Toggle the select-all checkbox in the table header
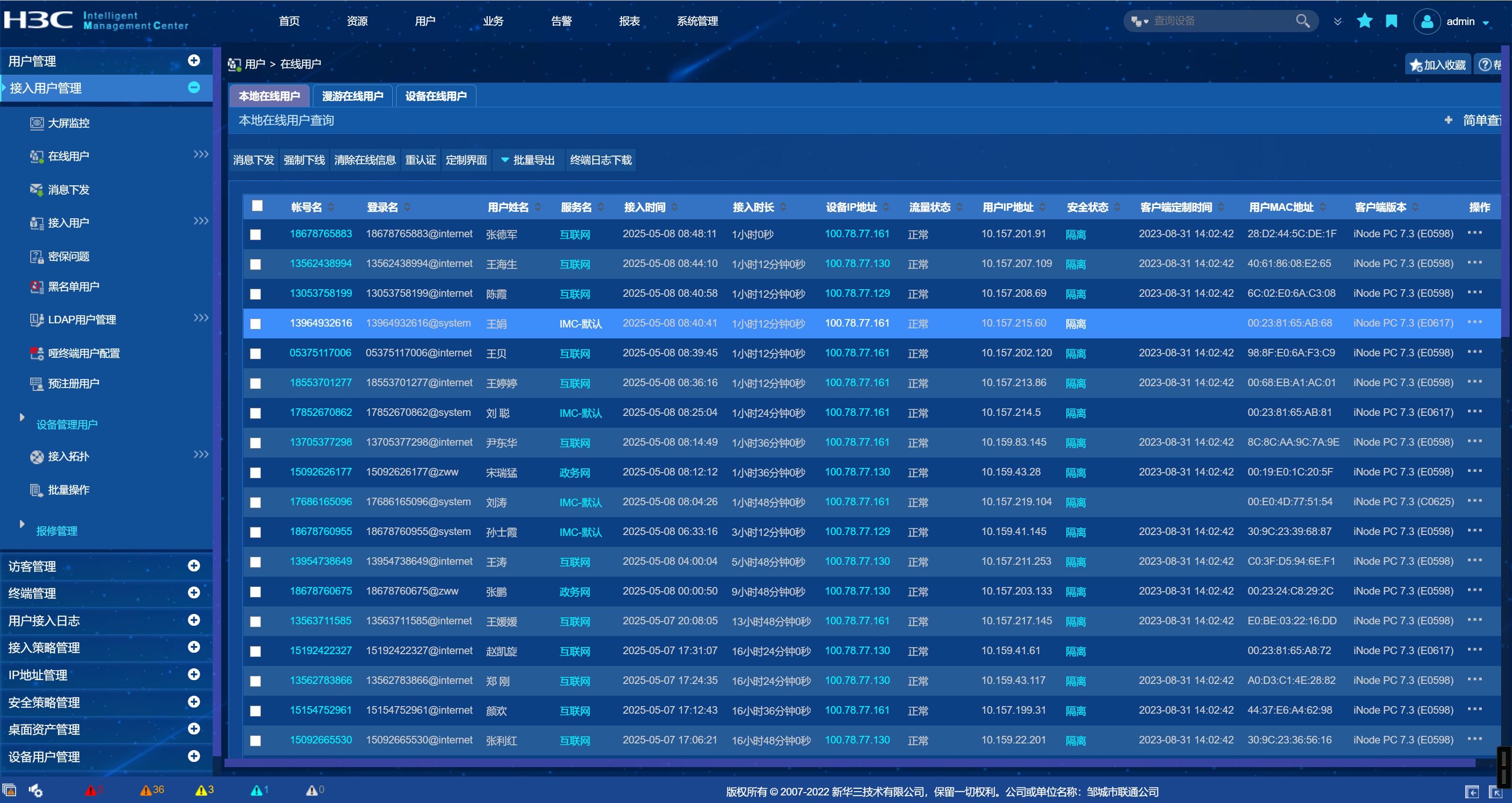The image size is (1512, 803). coord(257,206)
